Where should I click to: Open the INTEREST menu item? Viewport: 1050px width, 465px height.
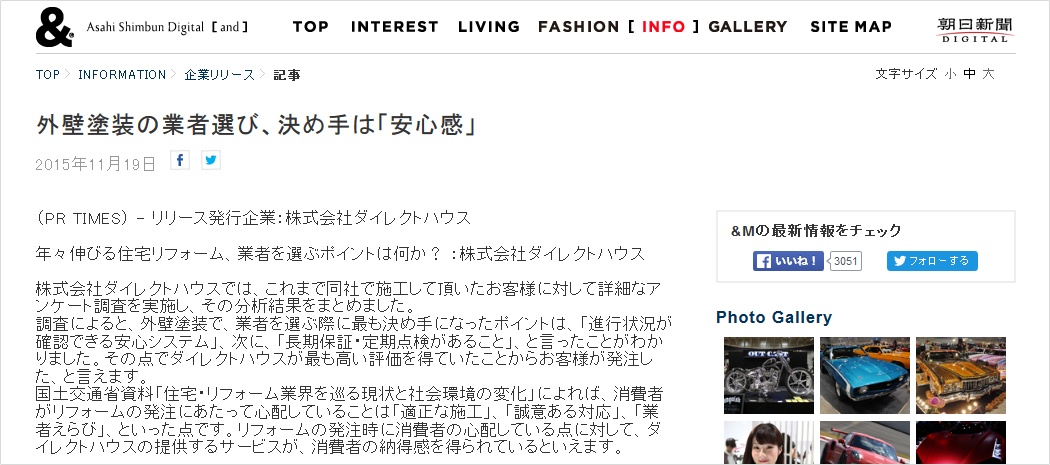[x=394, y=27]
